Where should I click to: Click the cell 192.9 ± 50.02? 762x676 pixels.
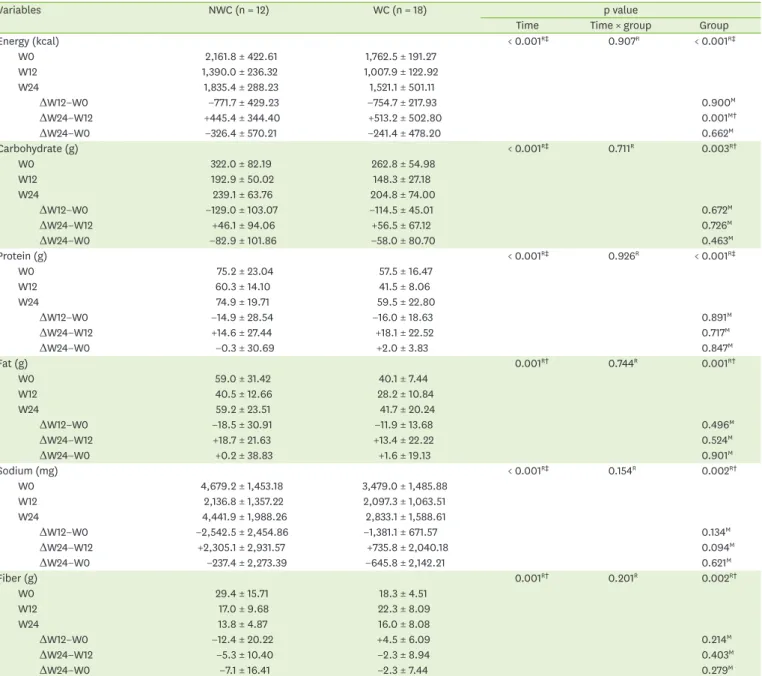242,180
